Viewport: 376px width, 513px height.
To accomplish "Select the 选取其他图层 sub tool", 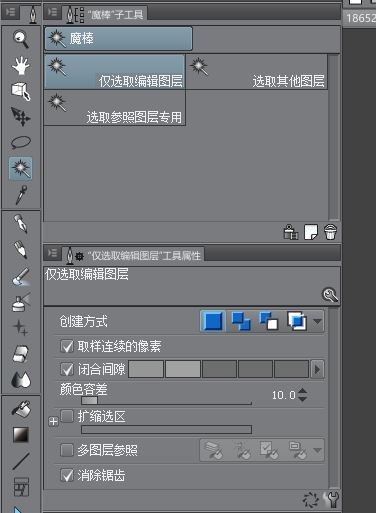I will 256,72.
